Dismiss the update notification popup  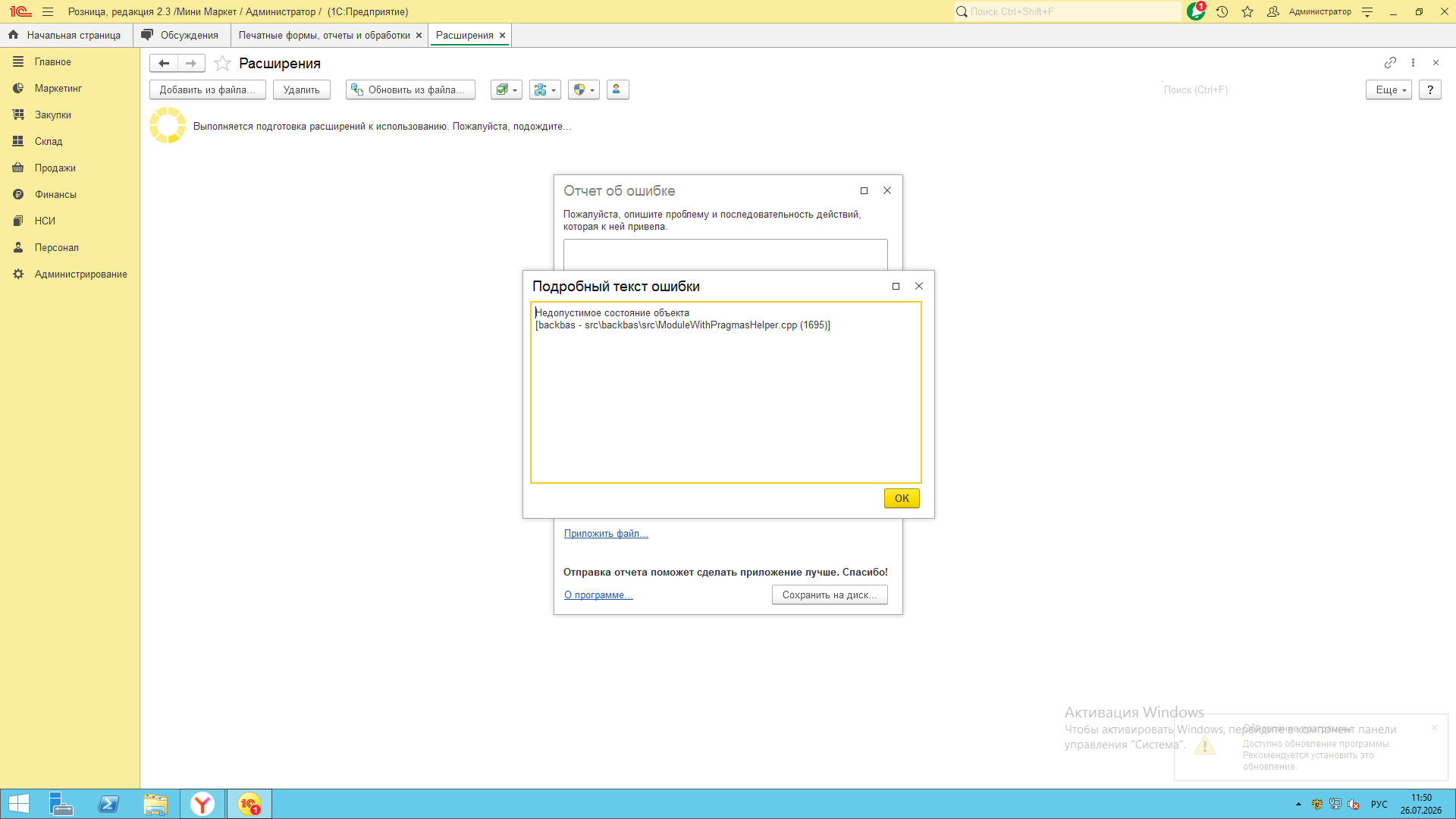pos(1434,728)
